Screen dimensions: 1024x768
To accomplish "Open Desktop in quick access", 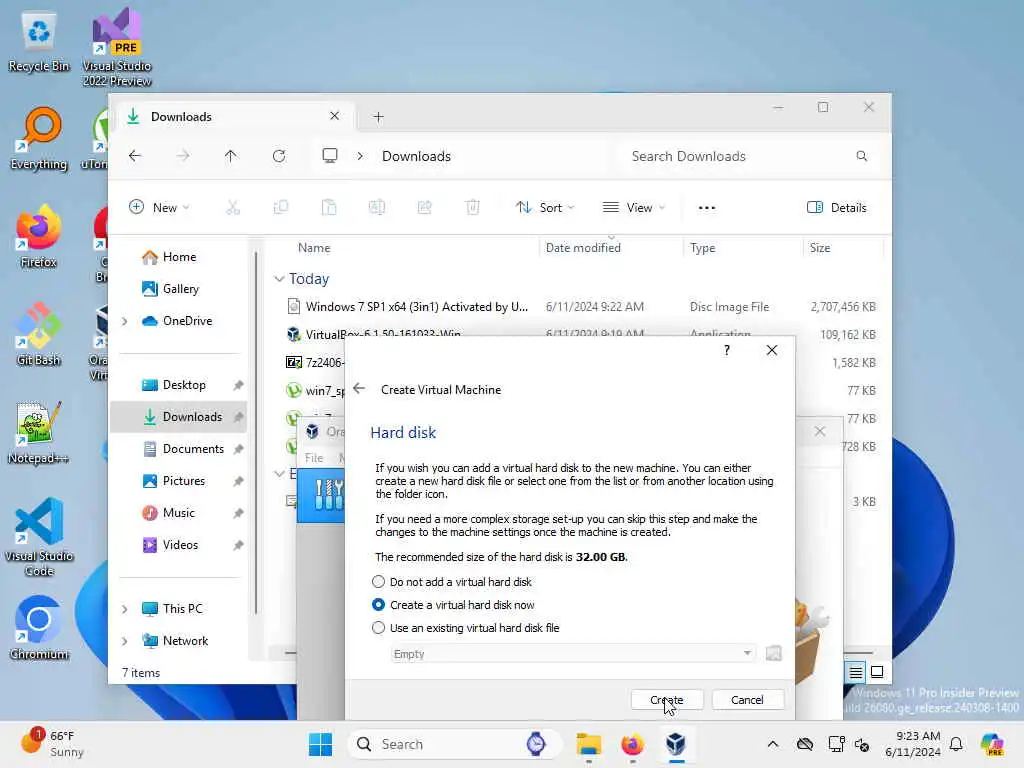I will click(184, 385).
